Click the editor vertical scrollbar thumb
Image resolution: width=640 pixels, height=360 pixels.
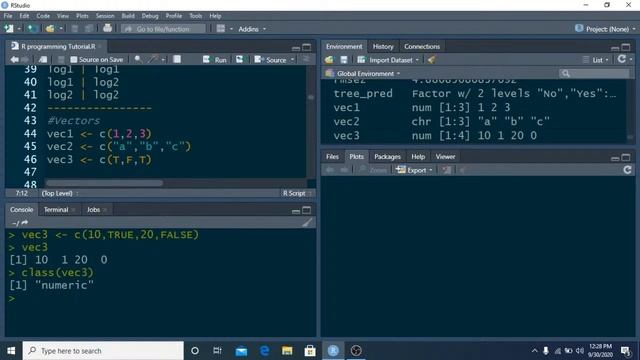click(x=311, y=97)
